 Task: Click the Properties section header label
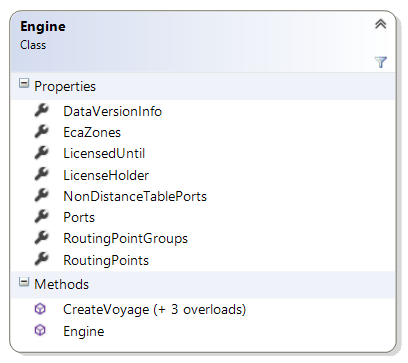point(65,87)
